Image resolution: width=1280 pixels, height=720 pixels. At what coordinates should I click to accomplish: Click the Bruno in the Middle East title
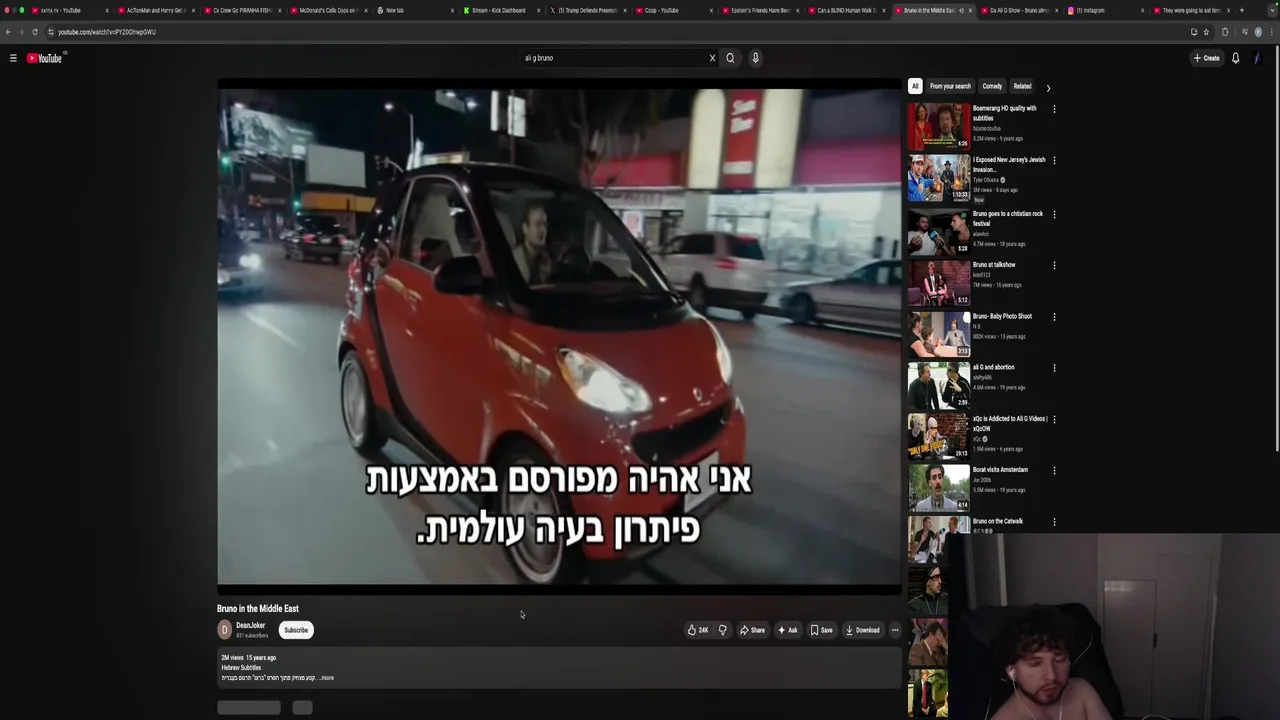pos(258,608)
